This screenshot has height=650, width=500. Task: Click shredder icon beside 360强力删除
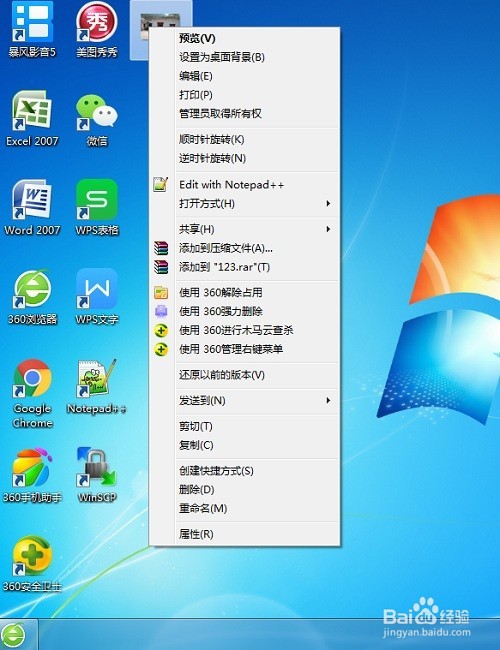pyautogui.click(x=161, y=311)
